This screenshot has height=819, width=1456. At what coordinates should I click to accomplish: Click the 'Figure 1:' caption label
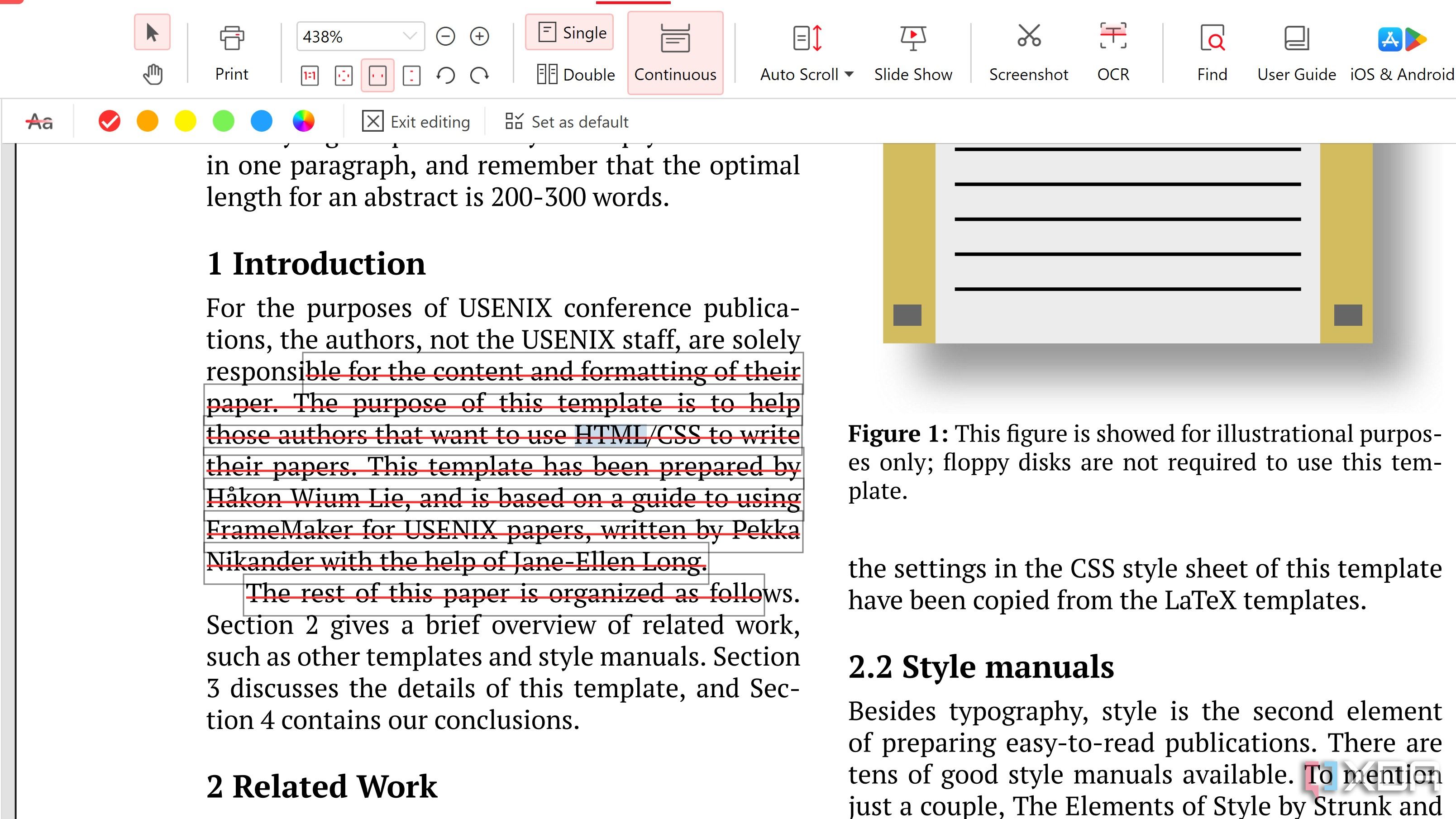pyautogui.click(x=898, y=434)
